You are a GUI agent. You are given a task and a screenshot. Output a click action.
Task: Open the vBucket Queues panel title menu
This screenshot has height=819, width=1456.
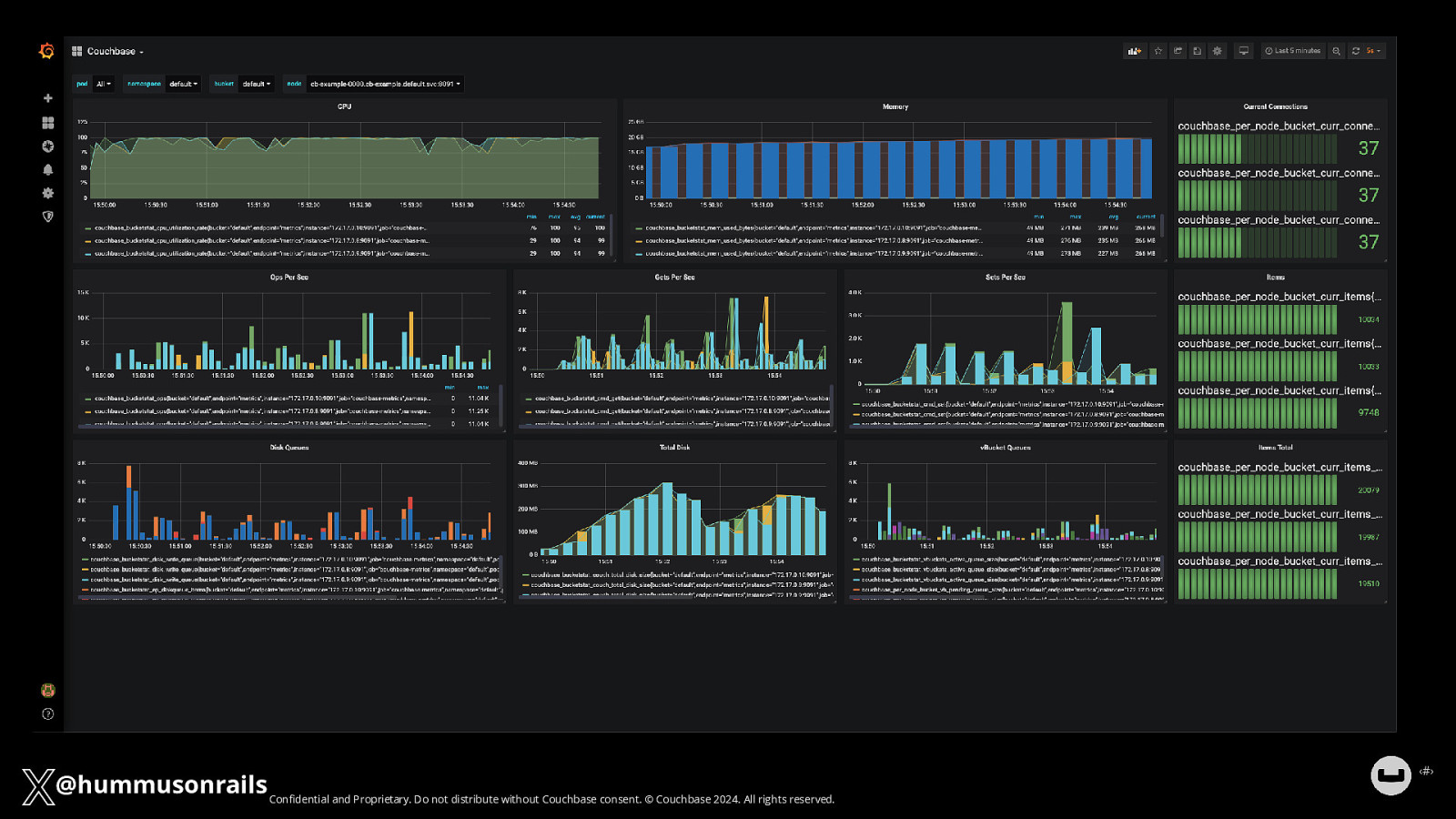(x=1006, y=448)
